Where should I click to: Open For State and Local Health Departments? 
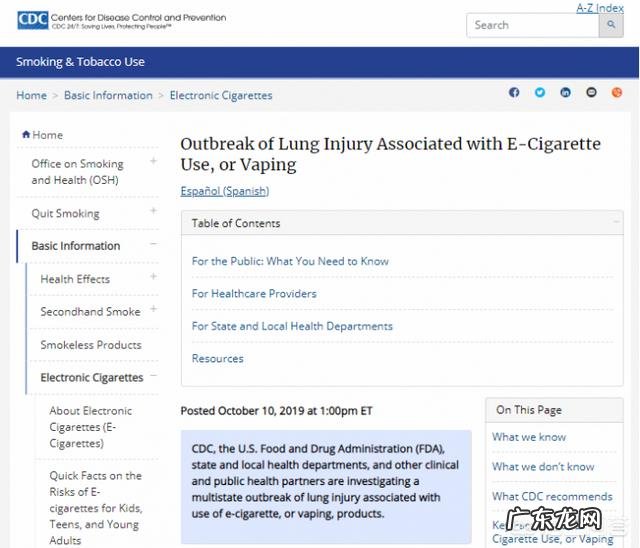tap(292, 326)
